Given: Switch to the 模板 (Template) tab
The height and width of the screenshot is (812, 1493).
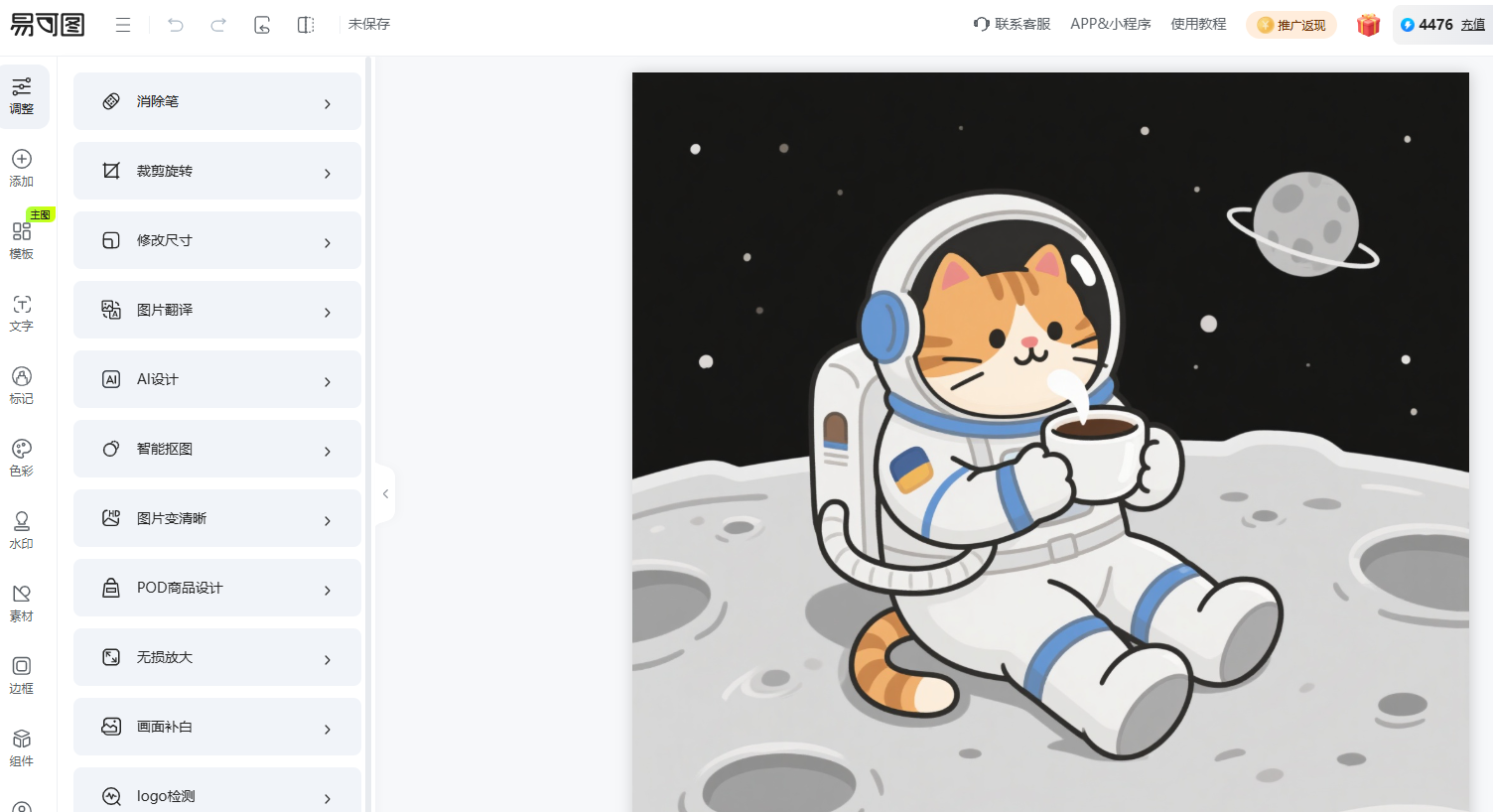Looking at the screenshot, I should (22, 240).
